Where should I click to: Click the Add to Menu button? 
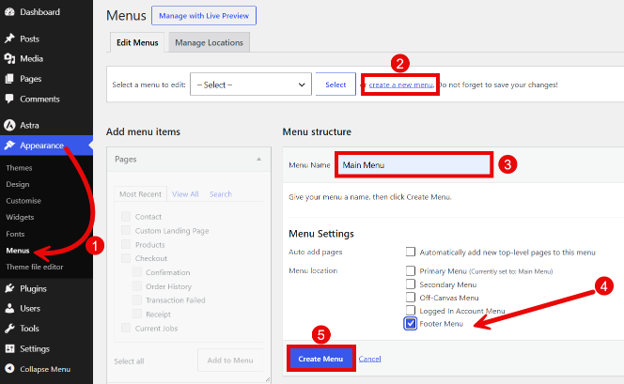click(230, 360)
